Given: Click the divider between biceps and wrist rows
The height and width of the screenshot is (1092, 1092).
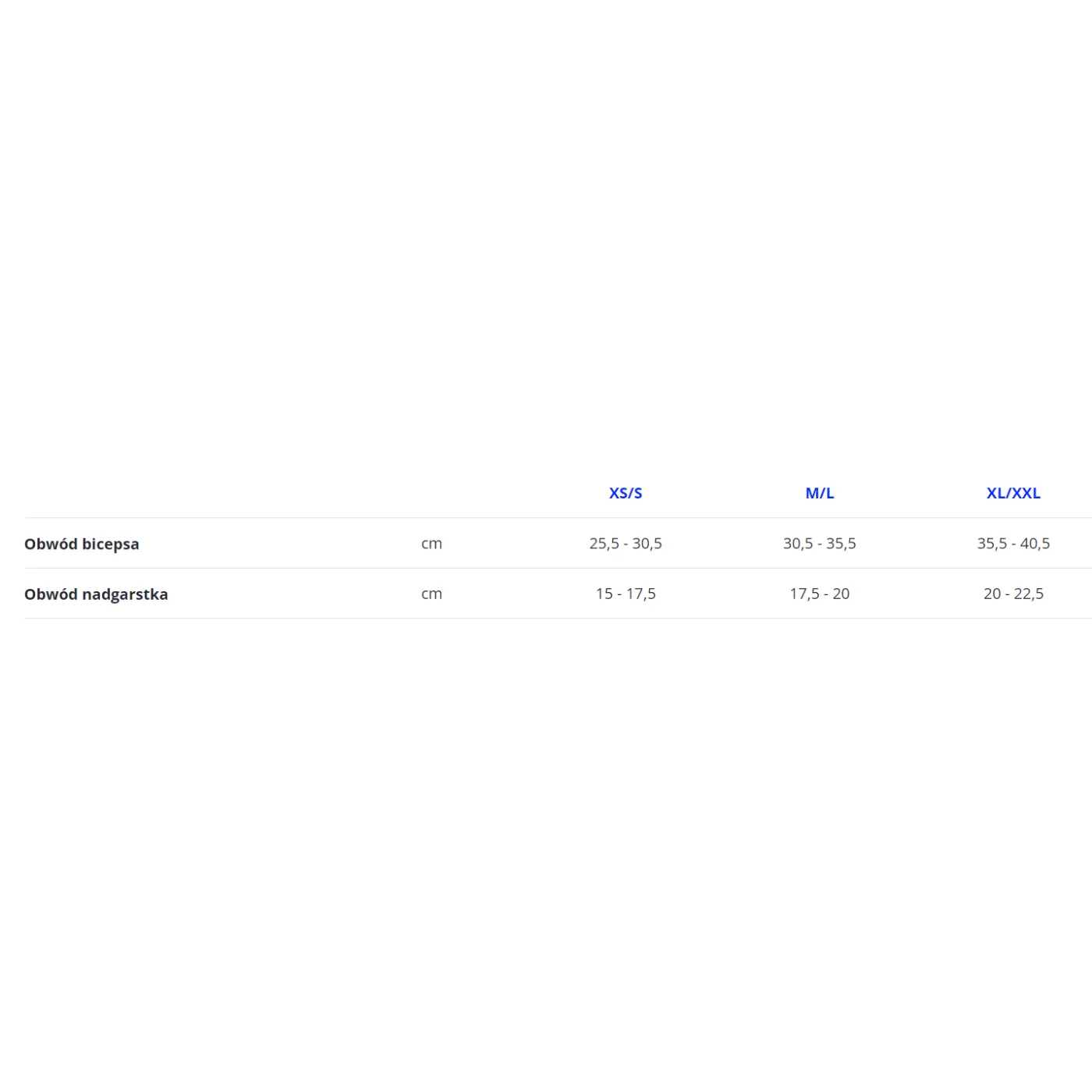Looking at the screenshot, I should tap(546, 568).
